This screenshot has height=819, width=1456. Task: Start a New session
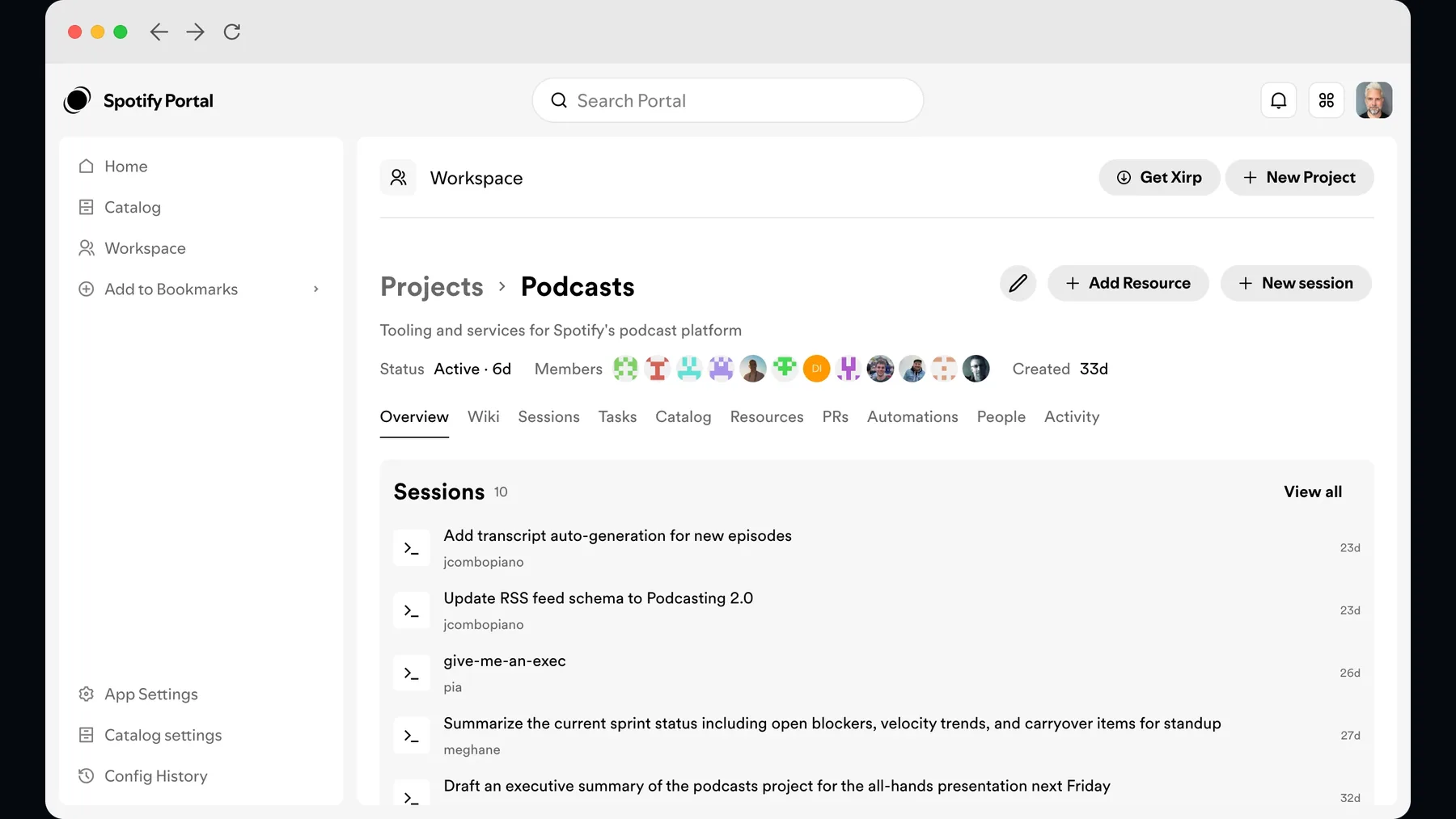tap(1296, 284)
